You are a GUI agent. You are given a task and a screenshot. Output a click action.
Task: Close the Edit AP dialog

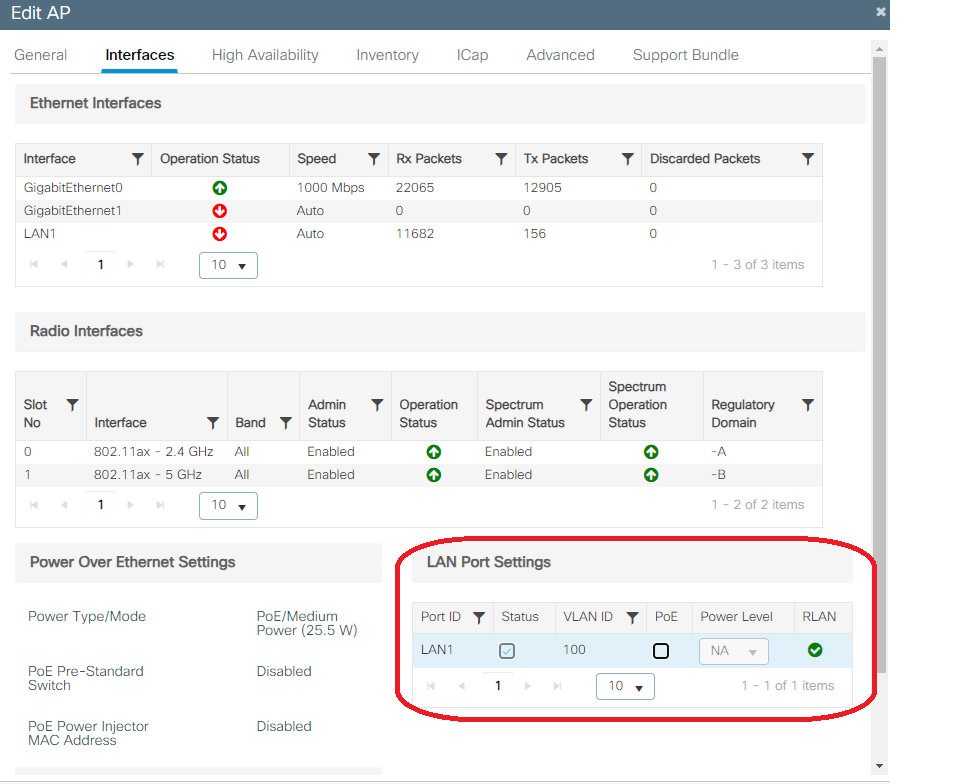point(880,12)
